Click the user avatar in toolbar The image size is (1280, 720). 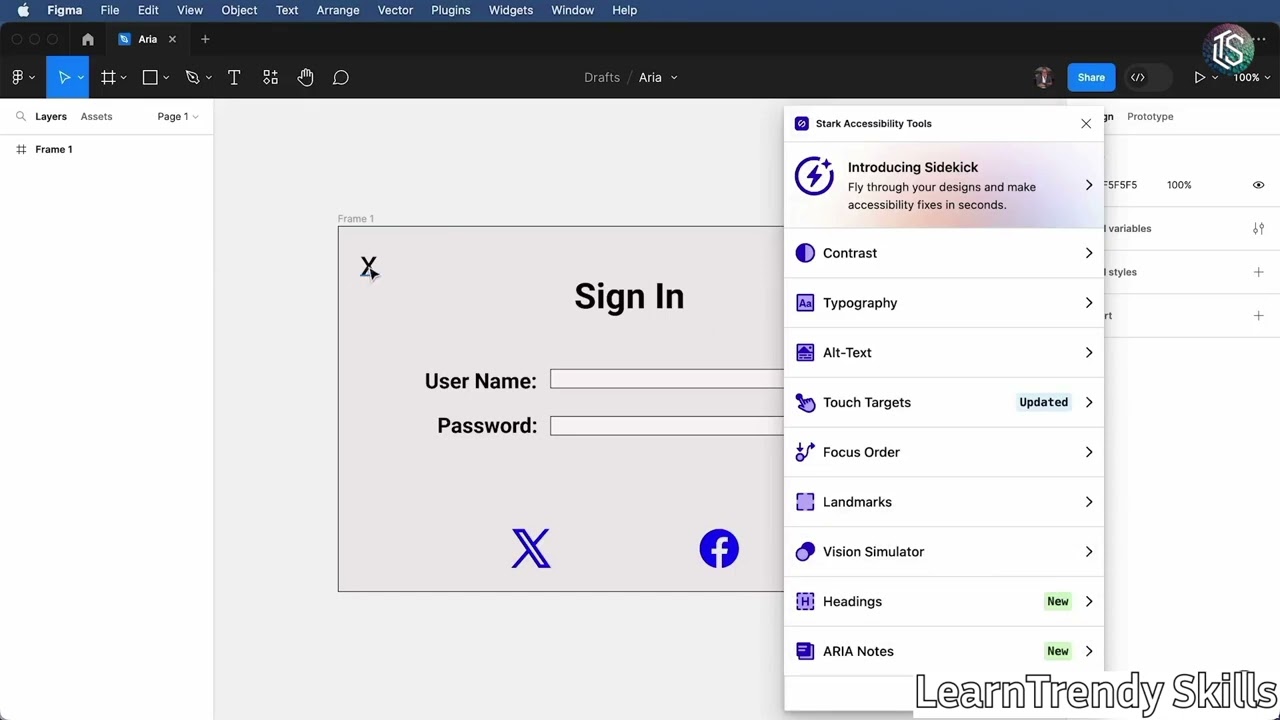[x=1044, y=77]
